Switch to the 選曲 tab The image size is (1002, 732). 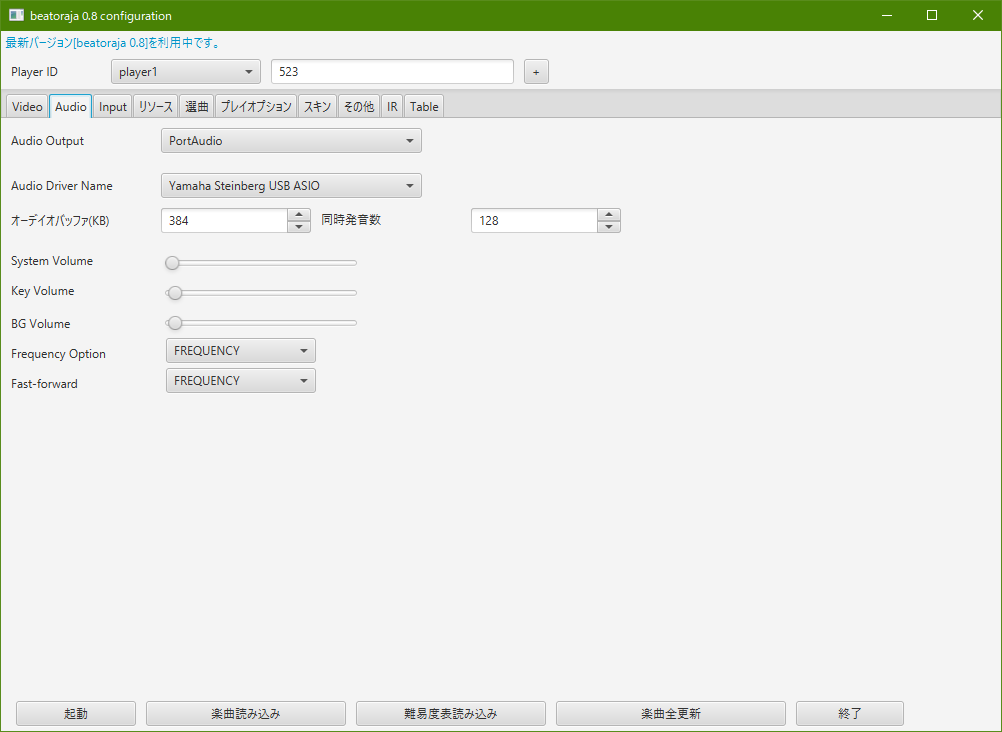(197, 107)
